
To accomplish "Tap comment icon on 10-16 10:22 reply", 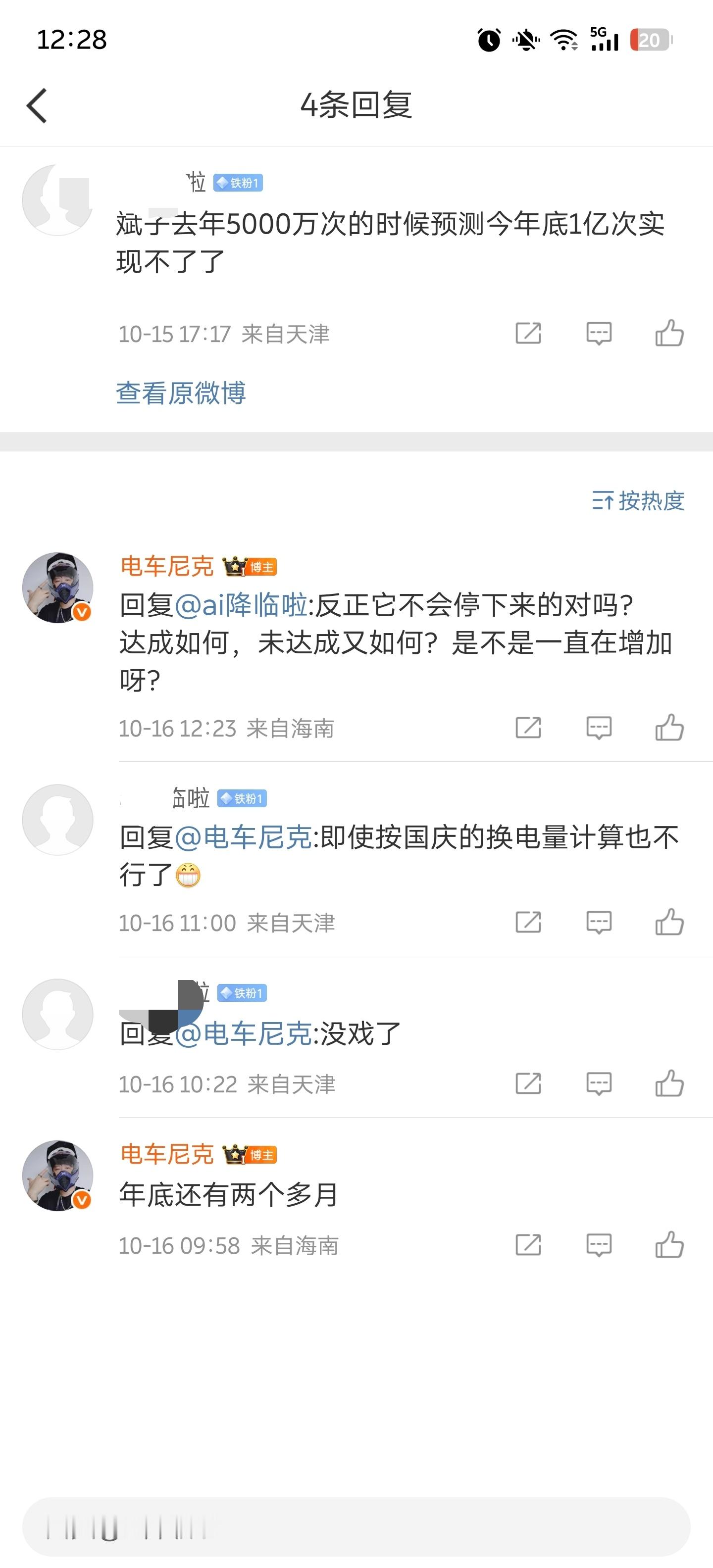I will pos(599,1083).
